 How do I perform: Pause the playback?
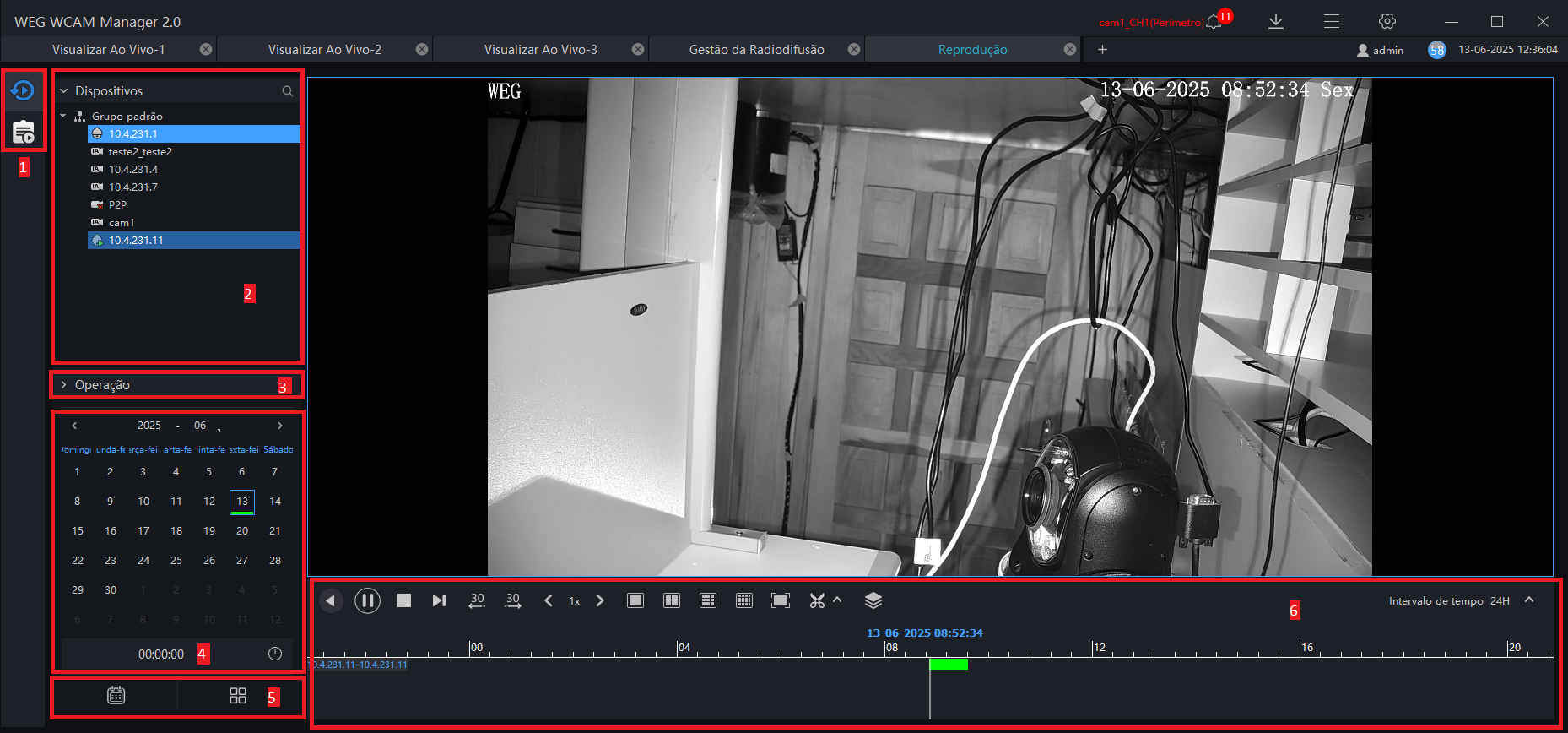point(367,600)
